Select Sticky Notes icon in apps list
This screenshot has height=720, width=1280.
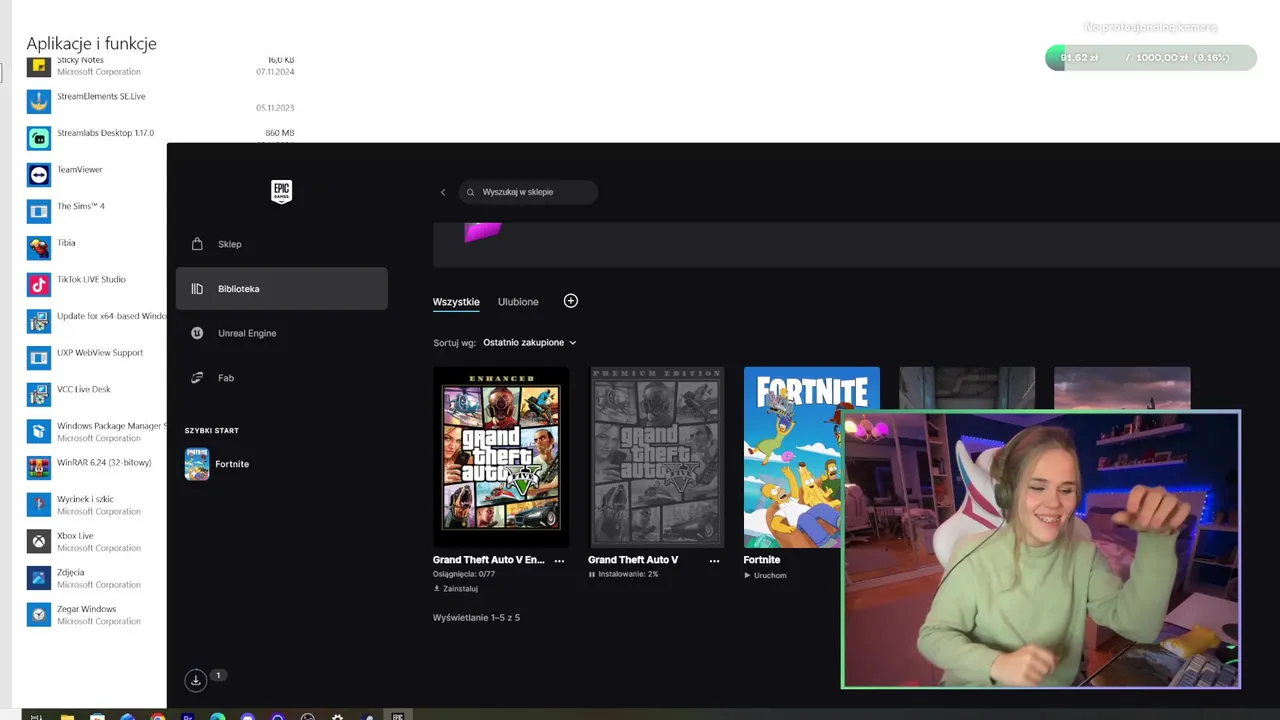[38, 66]
